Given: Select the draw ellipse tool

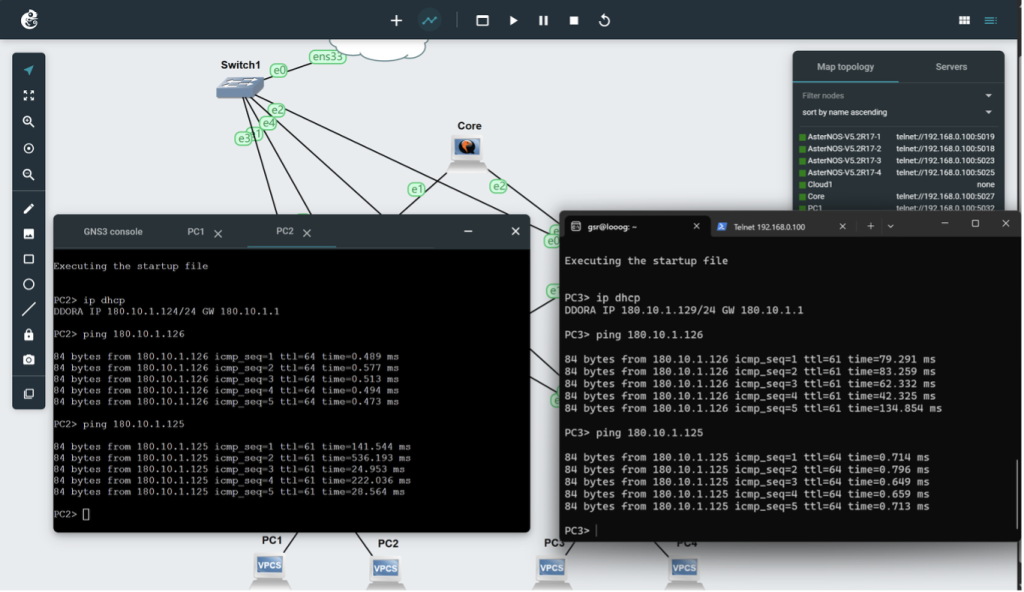Looking at the screenshot, I should (x=29, y=284).
